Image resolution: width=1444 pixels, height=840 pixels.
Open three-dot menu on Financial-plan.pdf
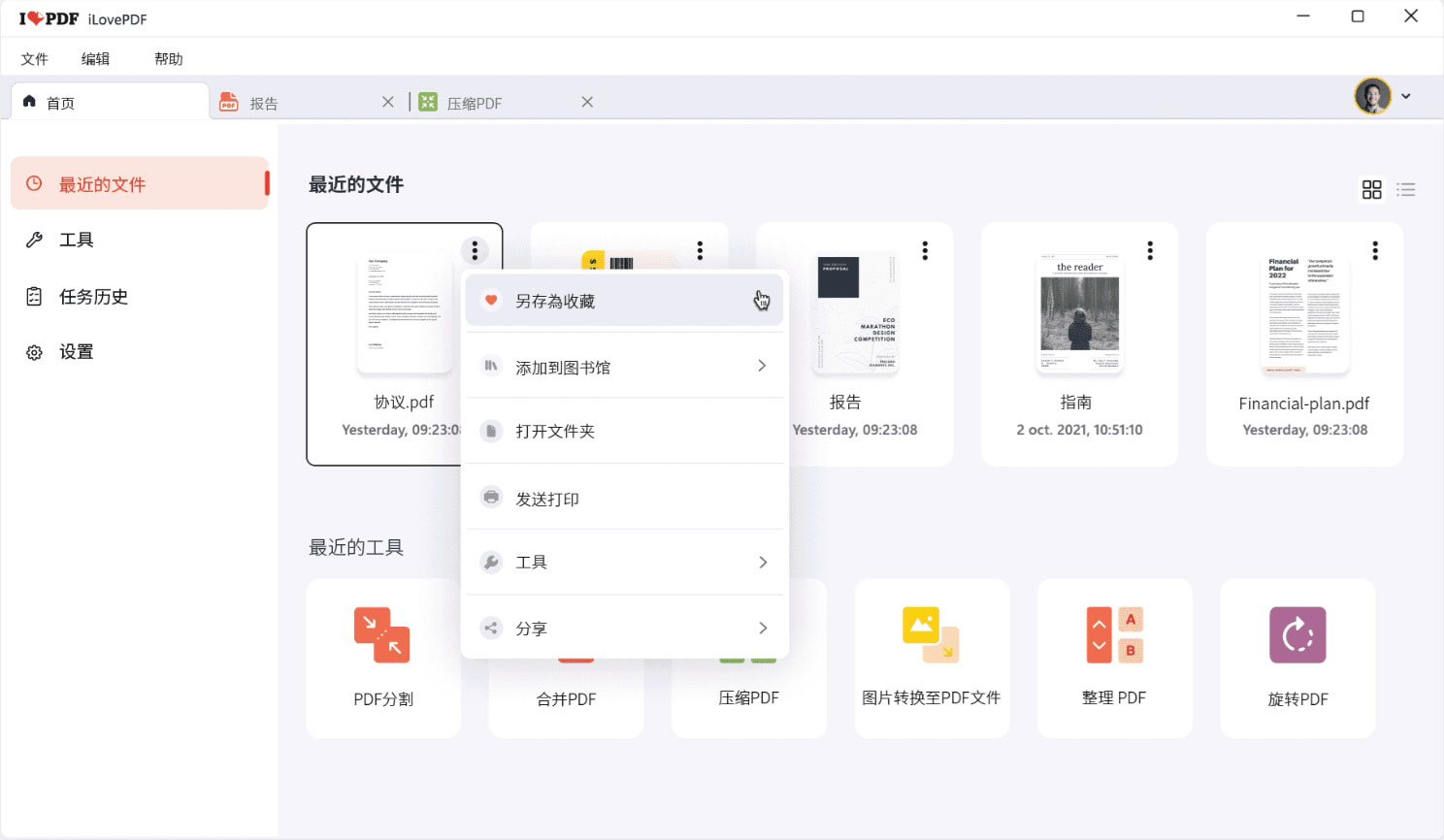tap(1374, 251)
